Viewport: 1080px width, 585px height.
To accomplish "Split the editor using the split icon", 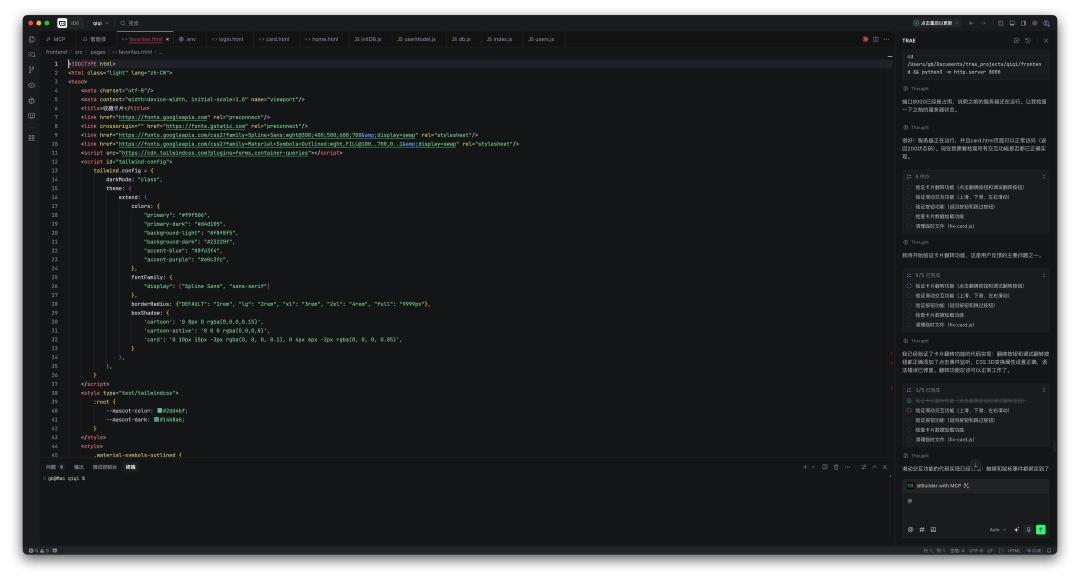I will [x=875, y=39].
